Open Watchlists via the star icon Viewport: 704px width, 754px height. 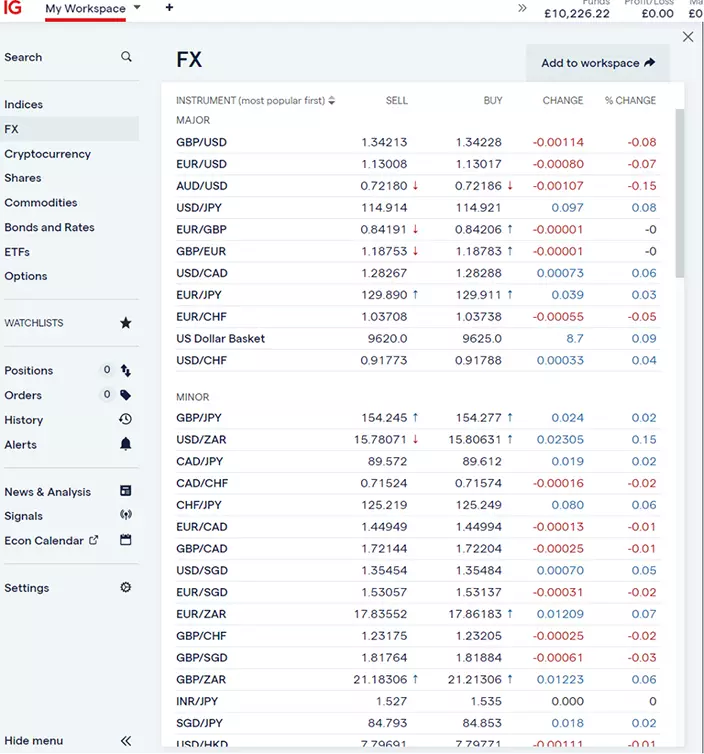(x=126, y=323)
